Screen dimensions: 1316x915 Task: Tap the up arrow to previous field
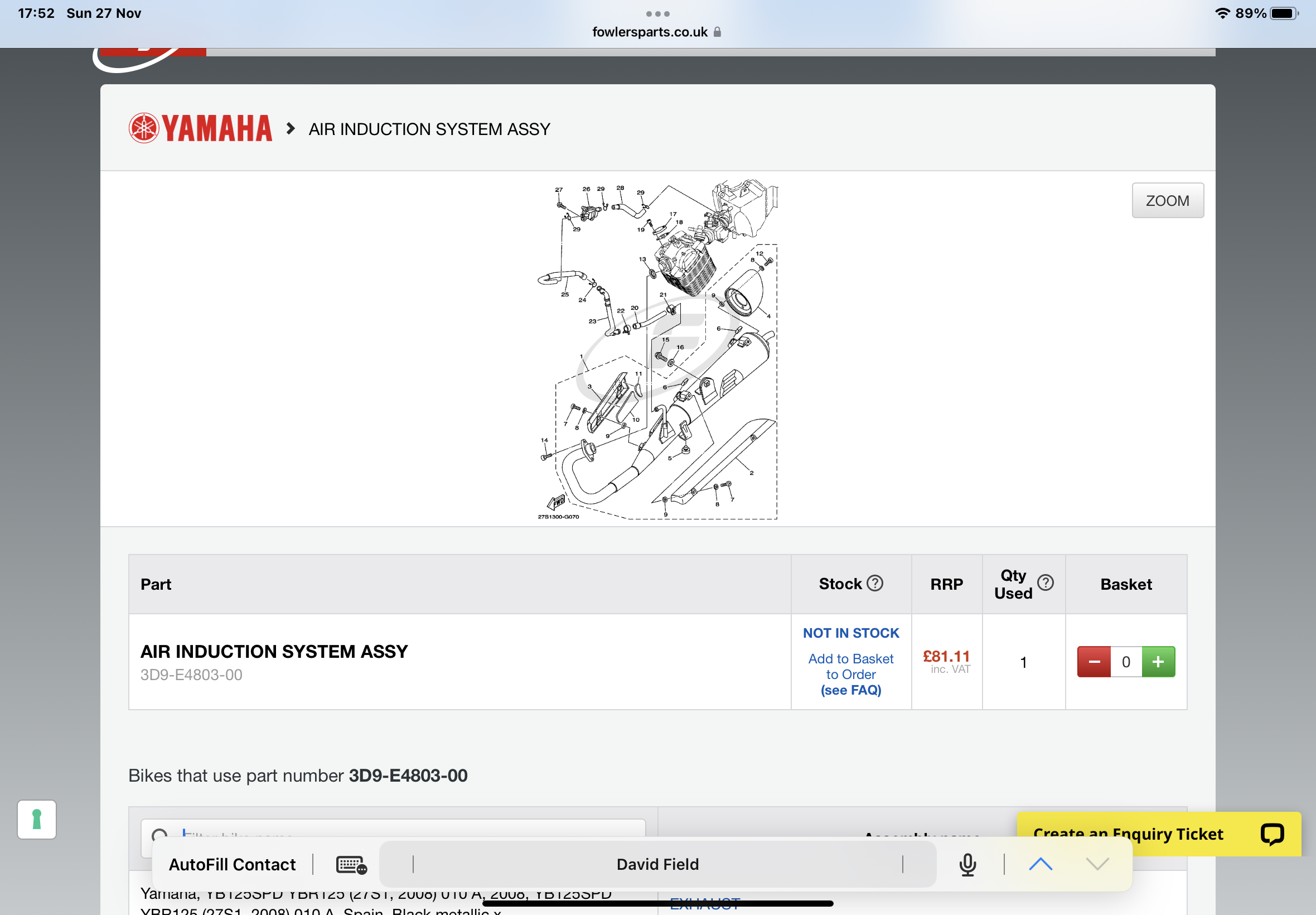click(x=1041, y=864)
